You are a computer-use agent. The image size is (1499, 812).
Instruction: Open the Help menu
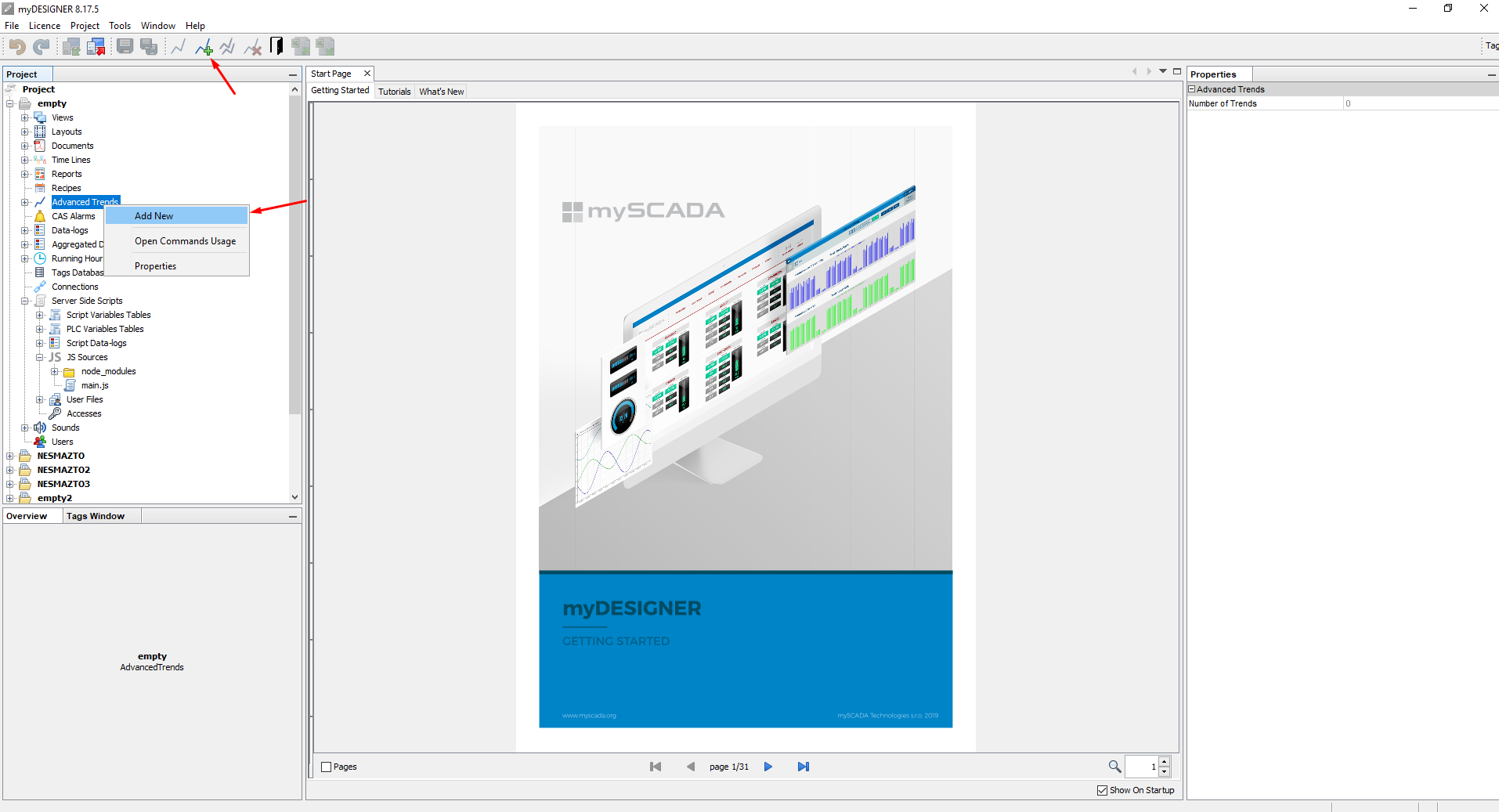pyautogui.click(x=195, y=26)
